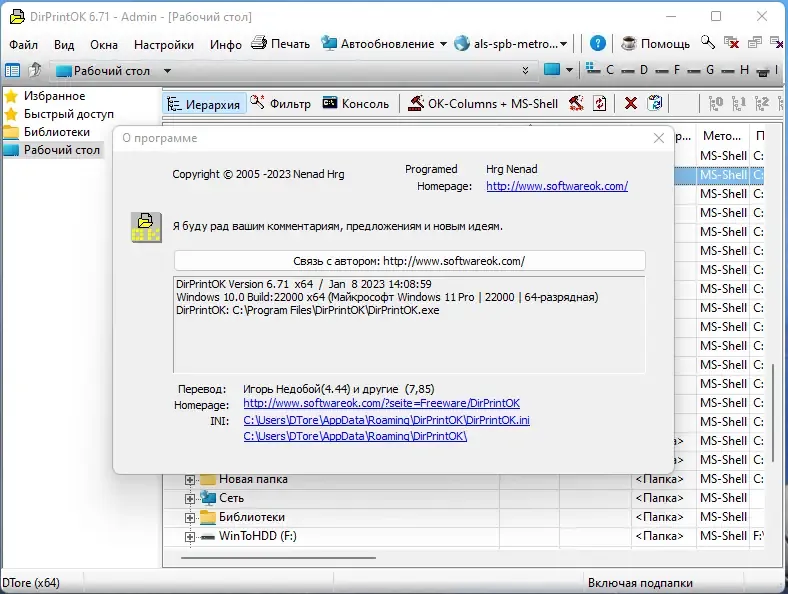This screenshot has height=594, width=788.
Task: Toggle the folder tree panel icon
Action: 12,71
